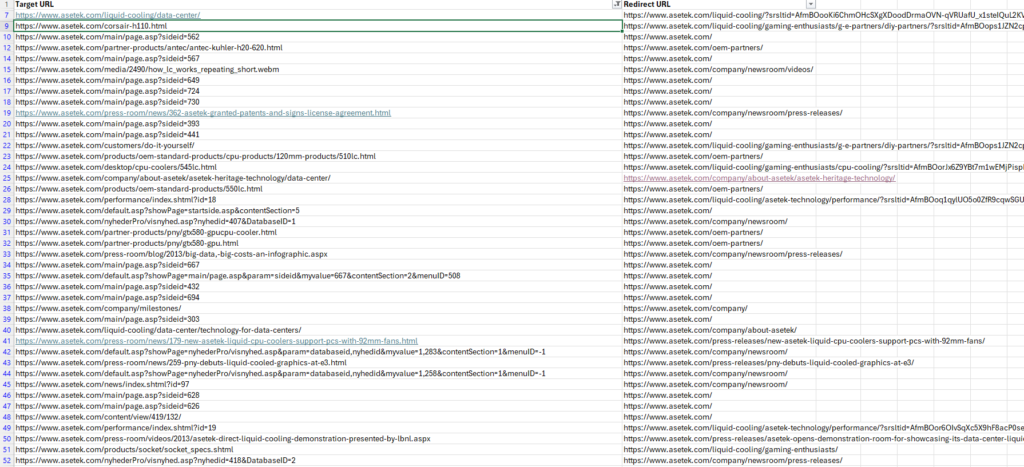This screenshot has width=1024, height=467.
Task: Select the antec-kuhler-h20-620.html cell
Action: tap(317, 48)
